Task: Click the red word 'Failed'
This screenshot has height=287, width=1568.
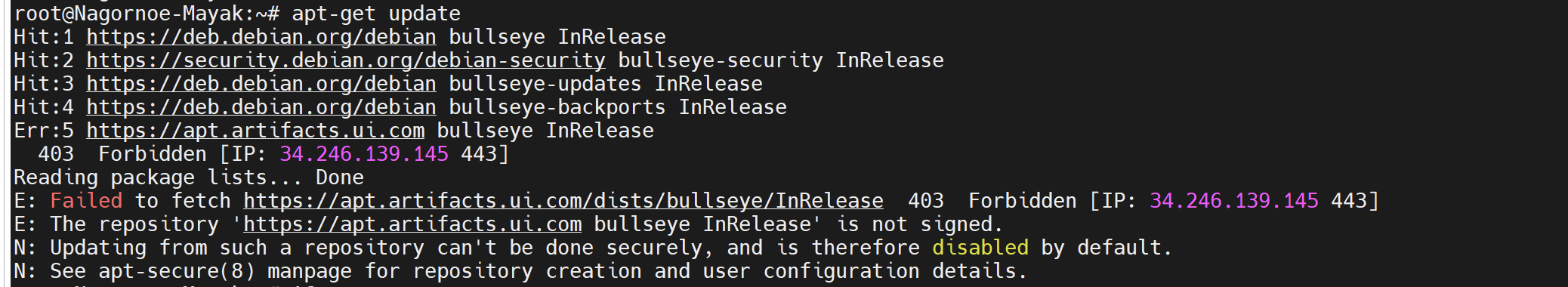Action: click(x=86, y=201)
